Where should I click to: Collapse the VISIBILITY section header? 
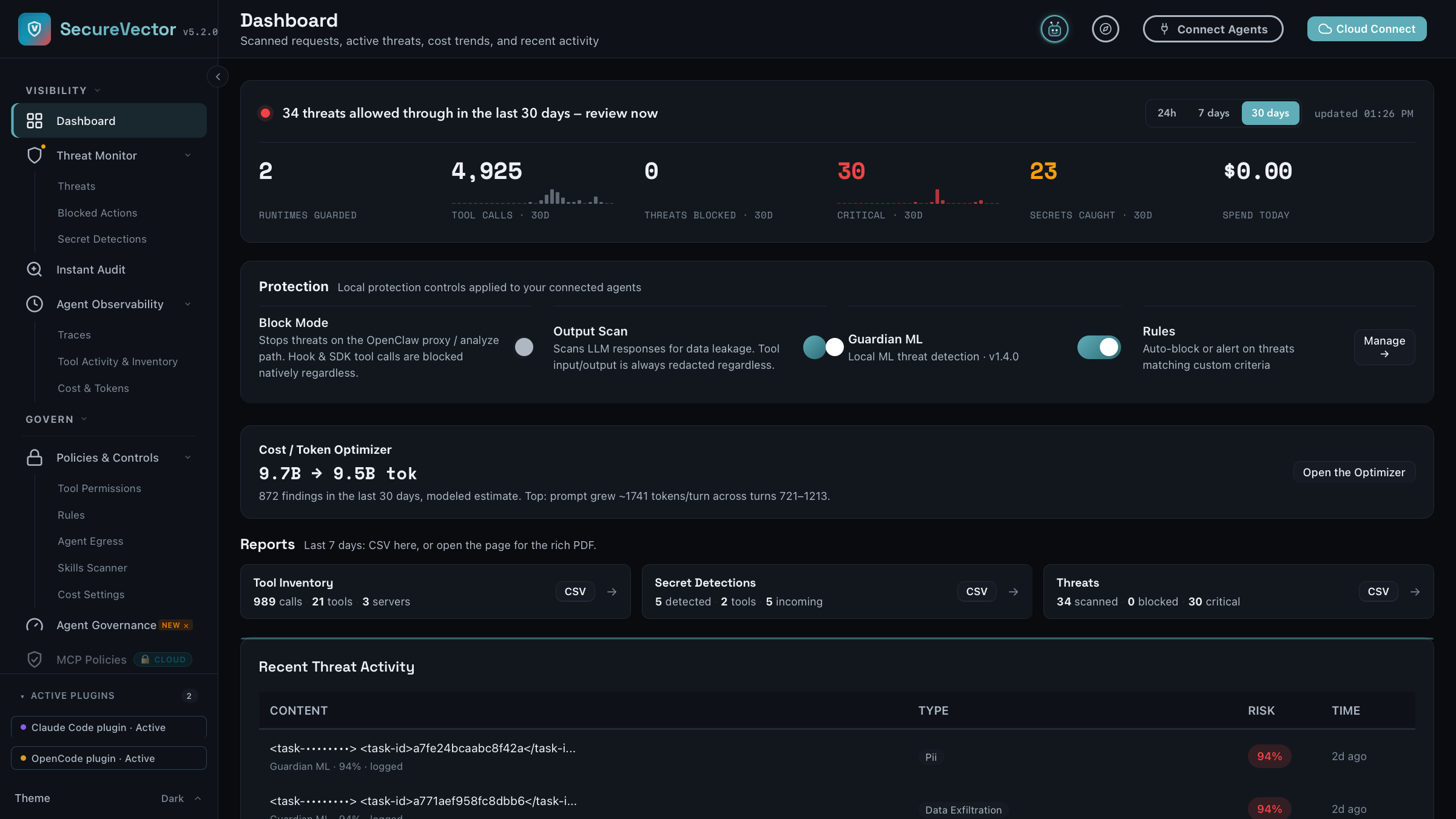coord(62,90)
